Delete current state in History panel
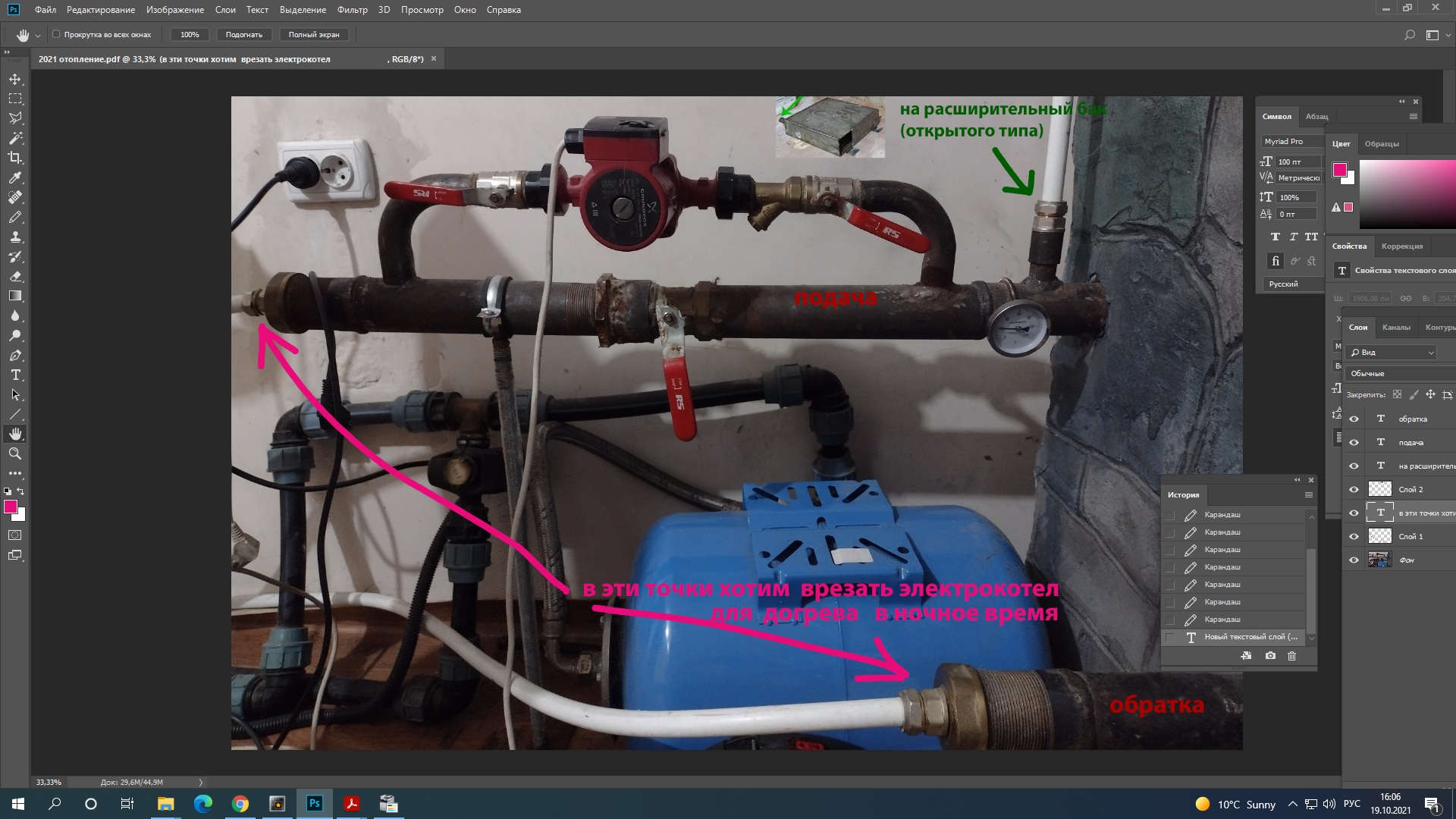This screenshot has height=819, width=1456. coord(1292,656)
